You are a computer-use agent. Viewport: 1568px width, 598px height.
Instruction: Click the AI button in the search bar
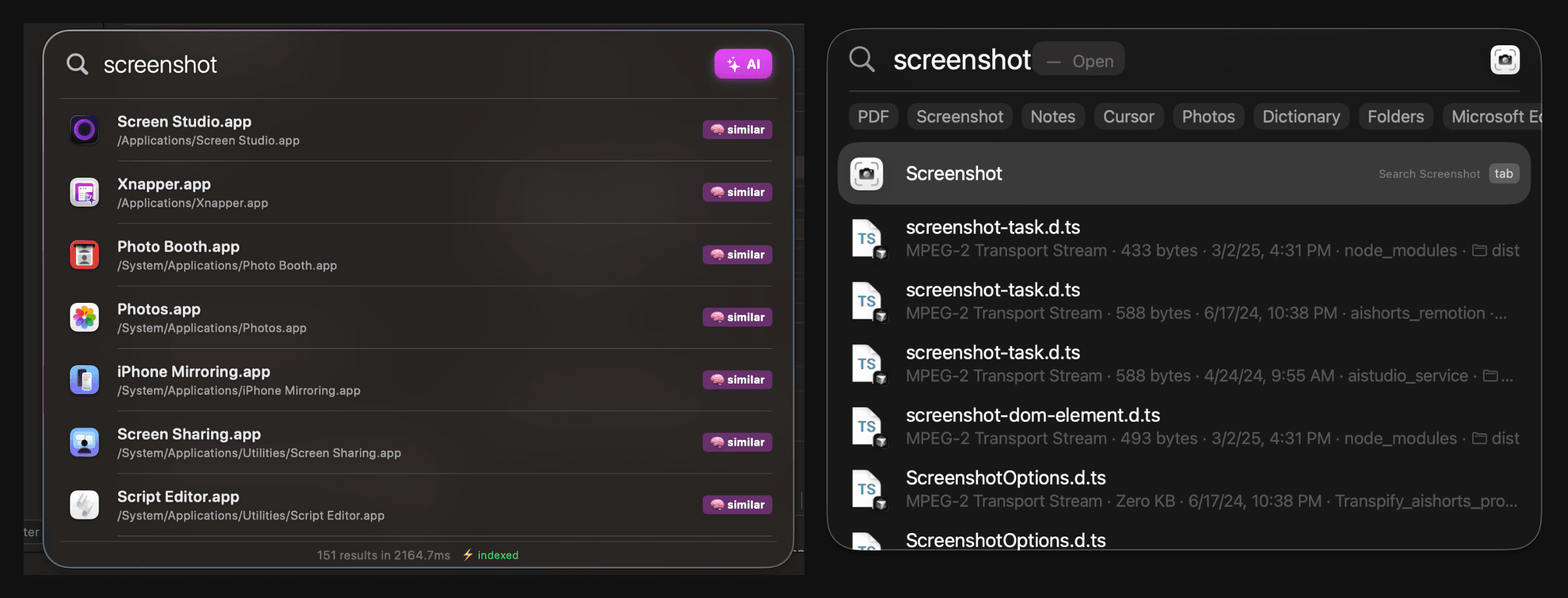pos(743,64)
